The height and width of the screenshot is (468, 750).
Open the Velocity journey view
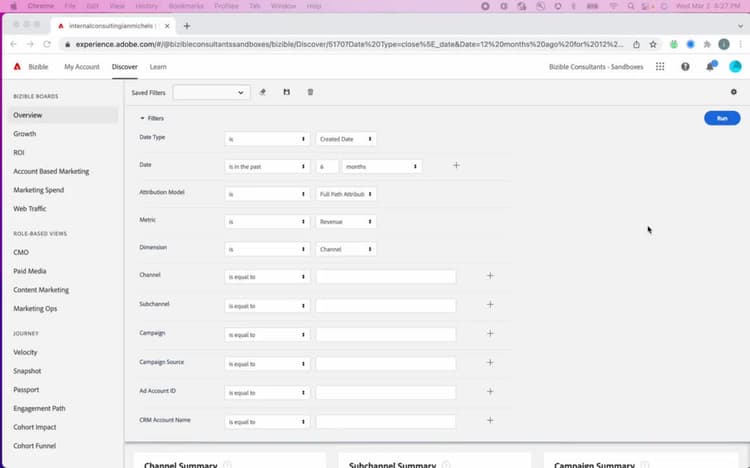25,352
